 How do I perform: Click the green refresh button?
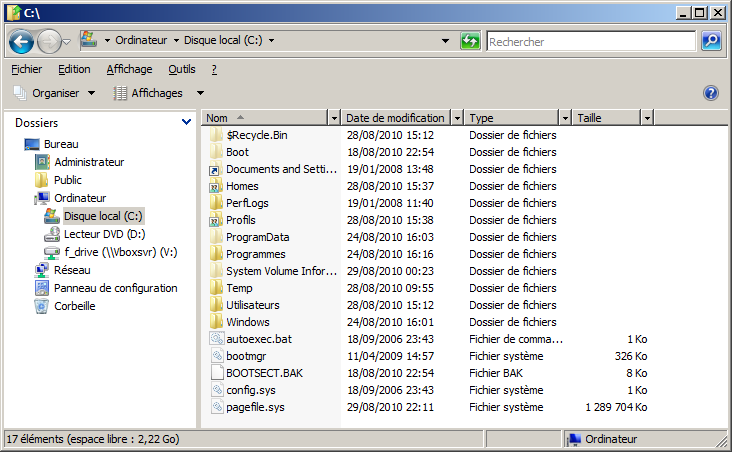tap(470, 41)
